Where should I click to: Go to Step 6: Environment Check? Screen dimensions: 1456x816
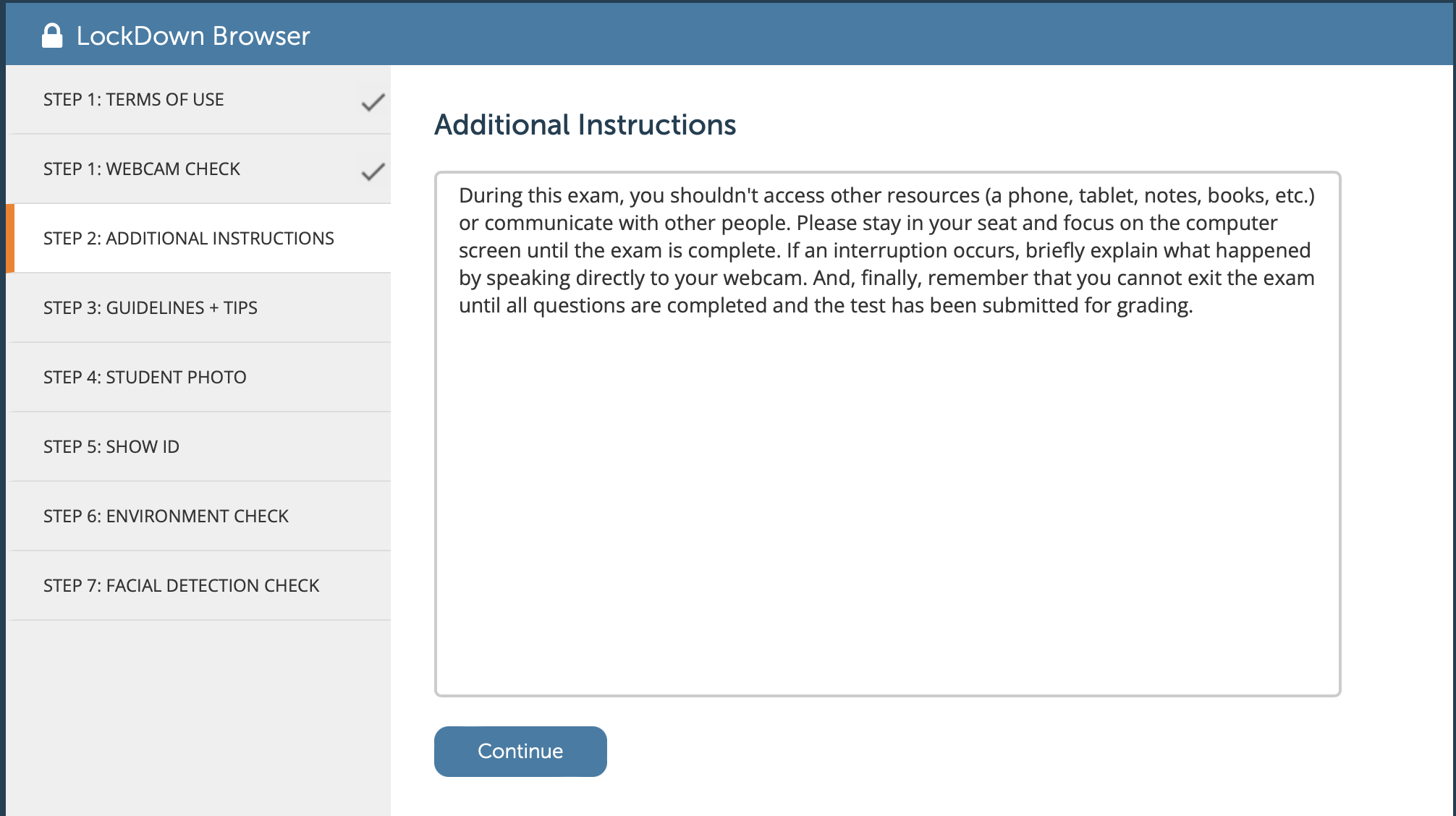click(x=198, y=517)
